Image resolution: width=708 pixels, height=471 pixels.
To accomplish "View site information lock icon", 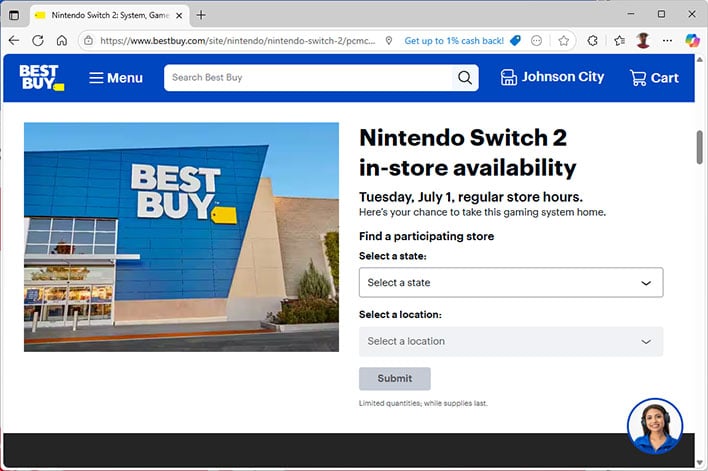I will (89, 41).
